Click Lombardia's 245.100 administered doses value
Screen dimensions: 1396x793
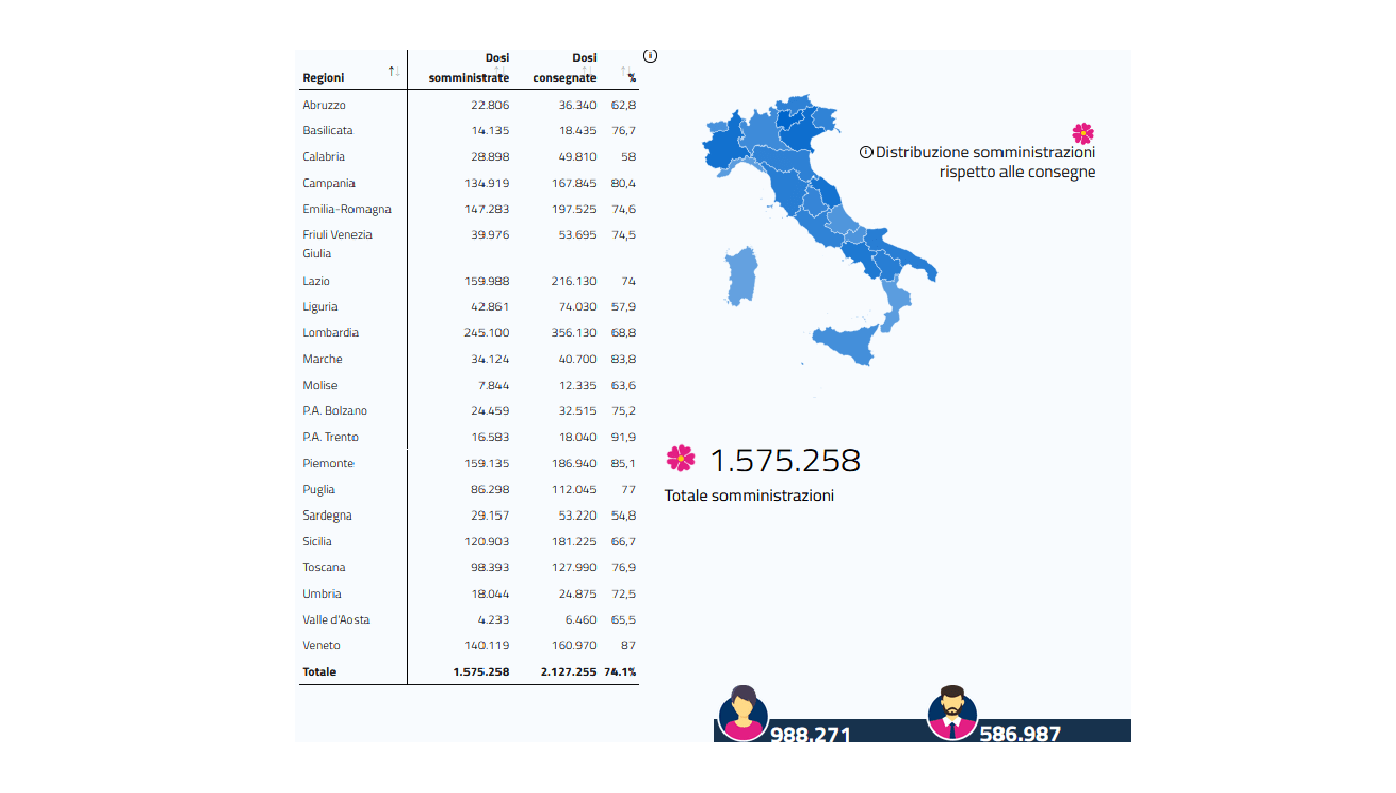489,333
